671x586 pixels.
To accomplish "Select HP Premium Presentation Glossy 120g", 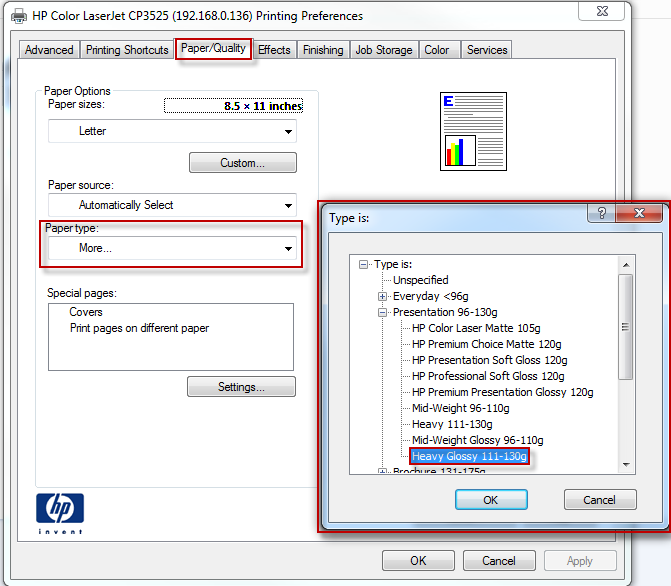I will [x=502, y=392].
